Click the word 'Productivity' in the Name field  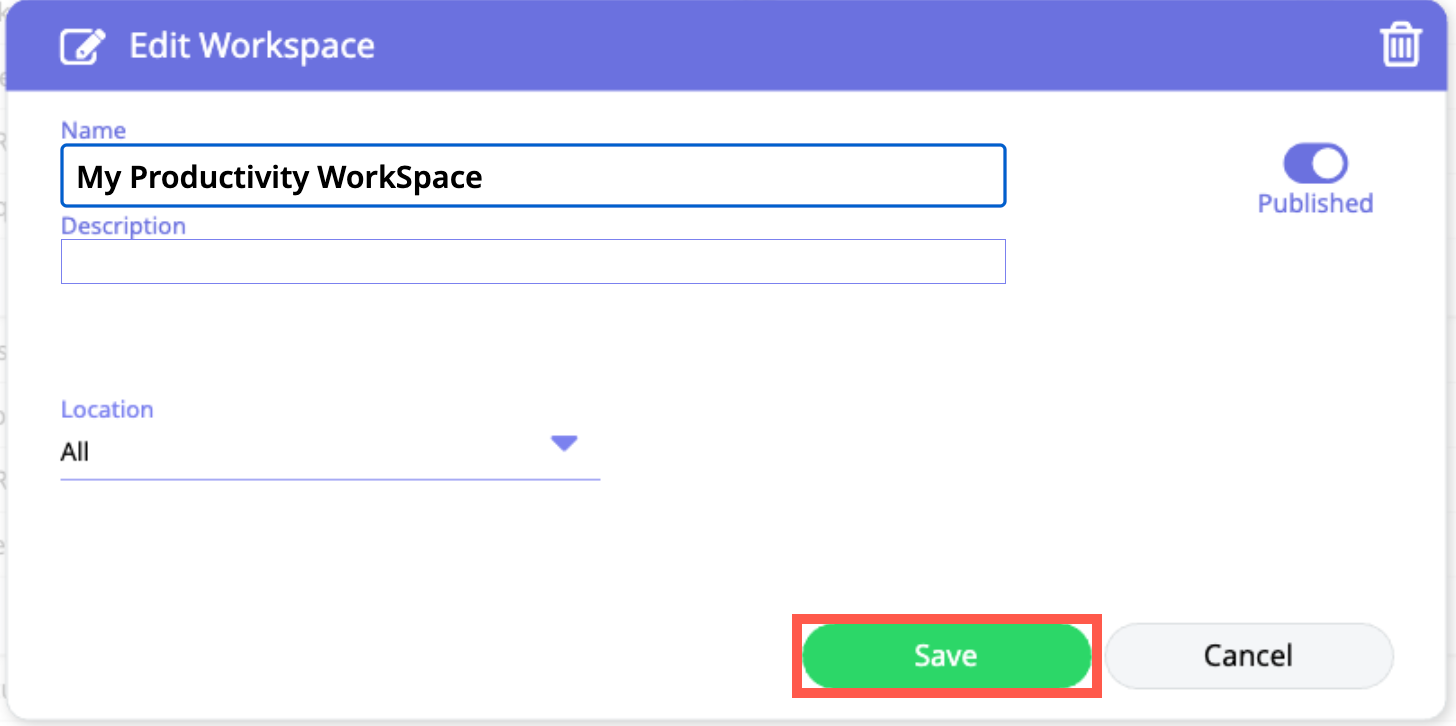click(219, 177)
